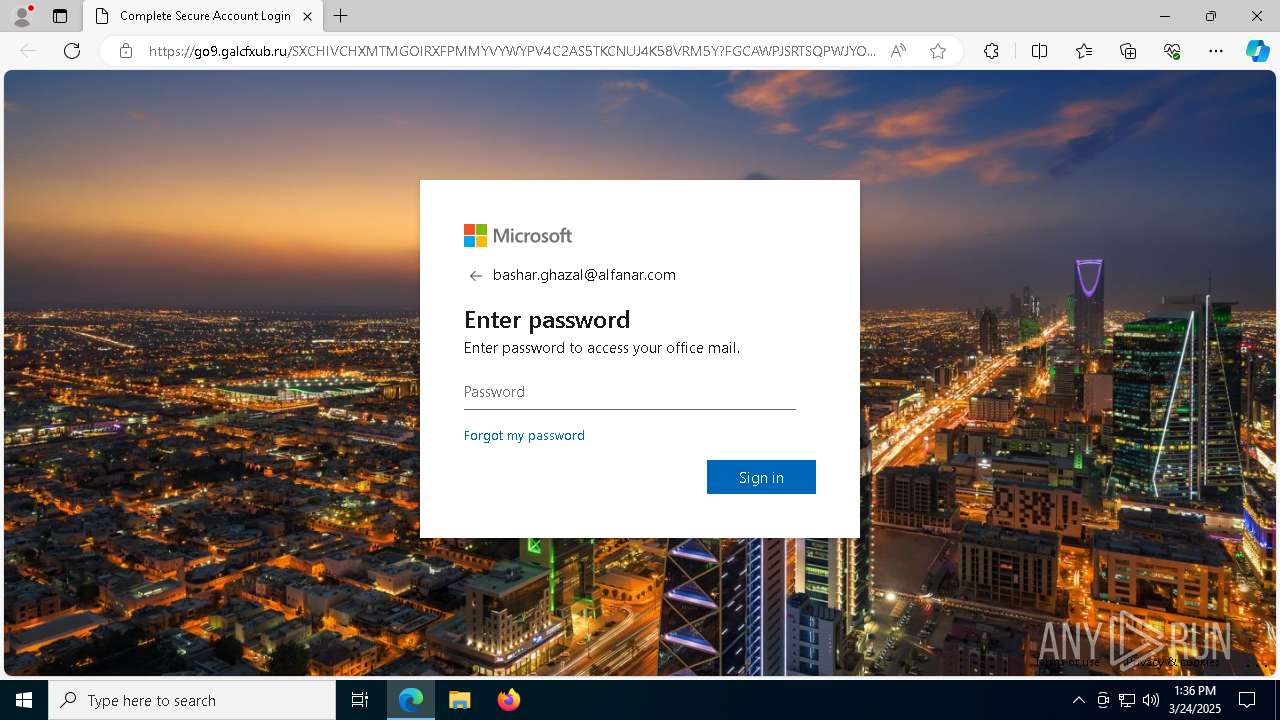The width and height of the screenshot is (1280, 720).
Task: Open Browser essentials icon
Action: pyautogui.click(x=1172, y=51)
